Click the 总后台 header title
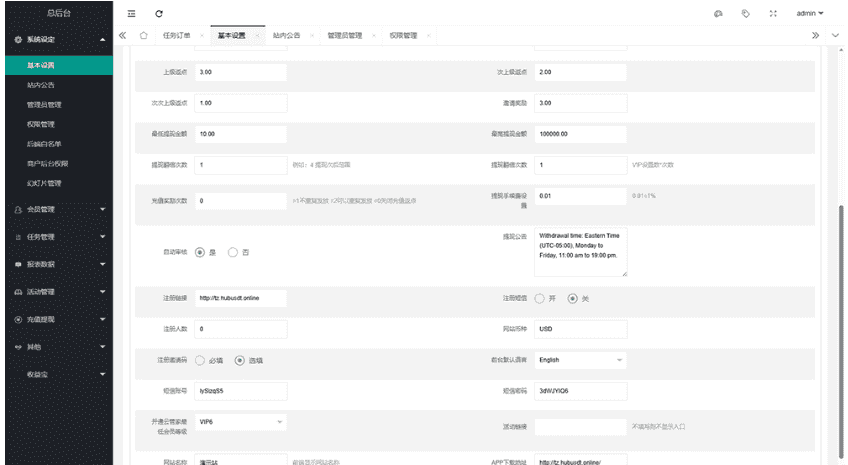This screenshot has width=848, height=465. 59,14
